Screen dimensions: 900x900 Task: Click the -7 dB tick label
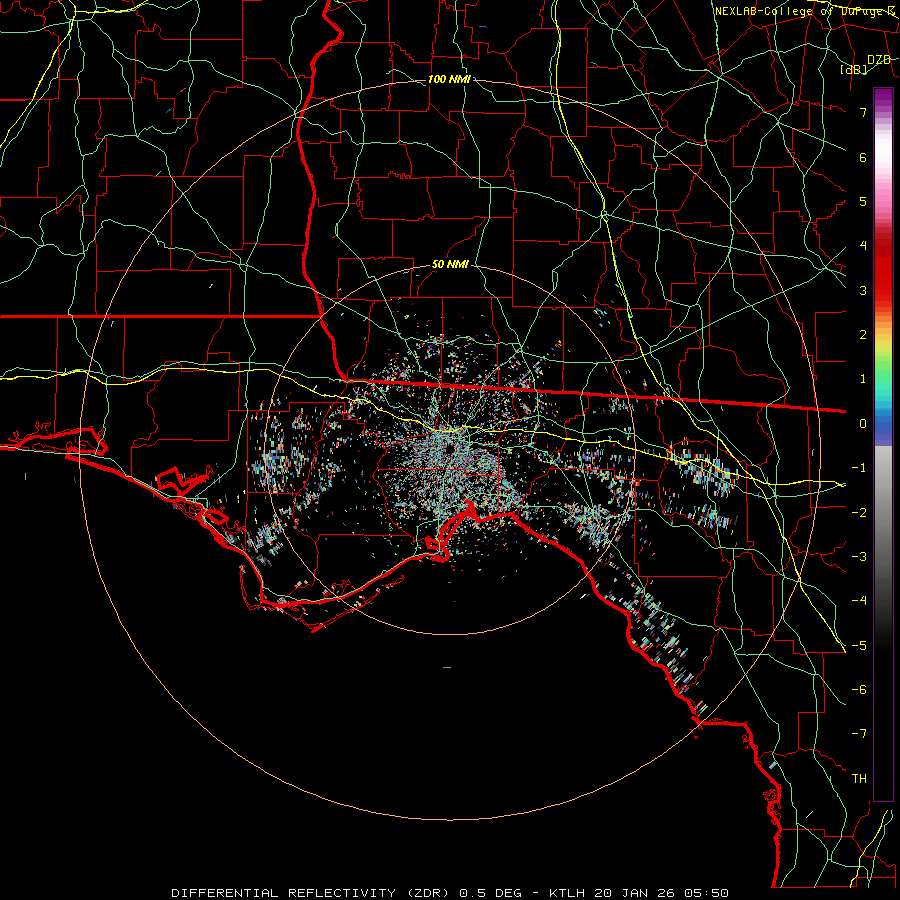(x=859, y=734)
